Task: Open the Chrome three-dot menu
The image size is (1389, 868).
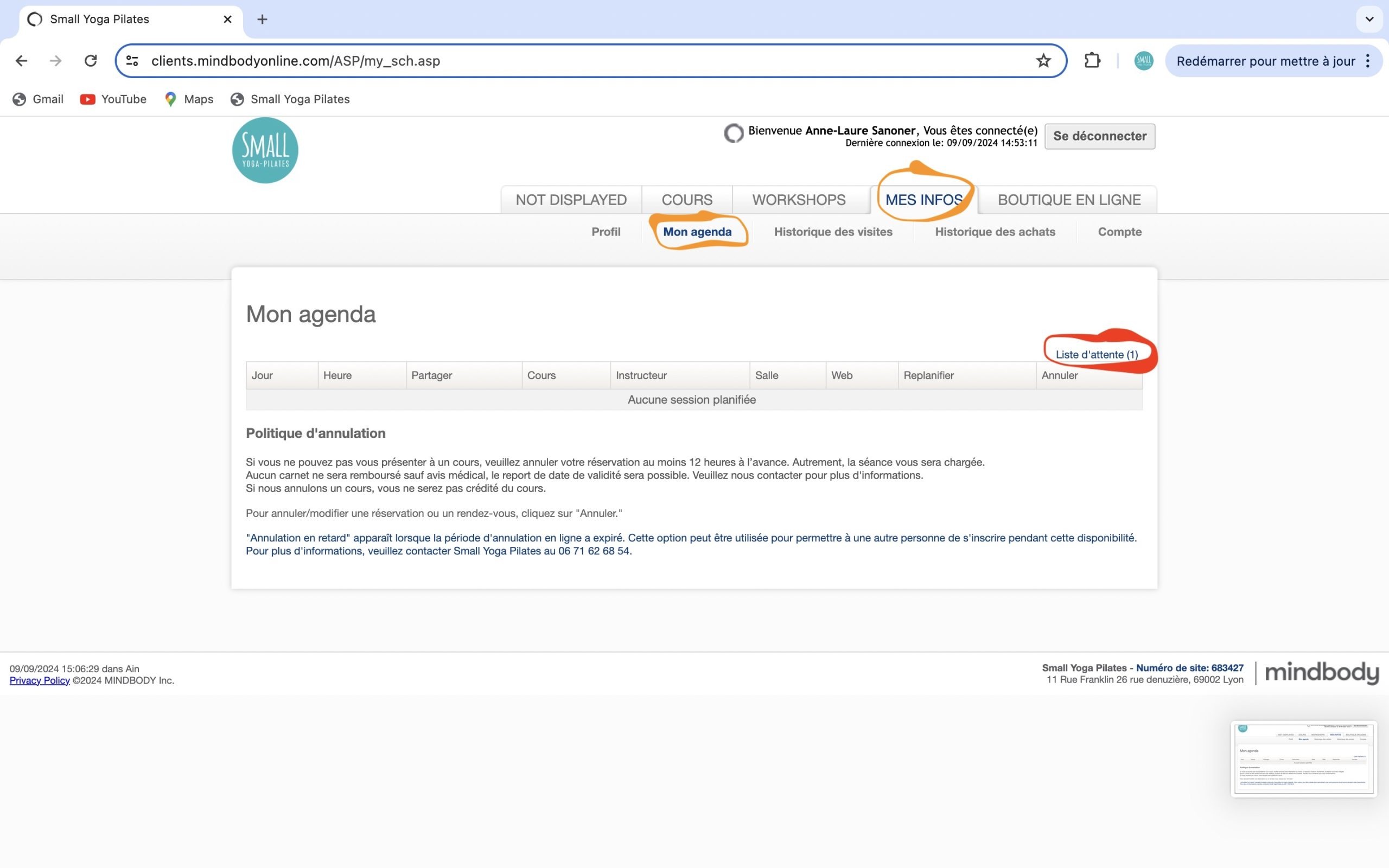Action: pyautogui.click(x=1368, y=61)
